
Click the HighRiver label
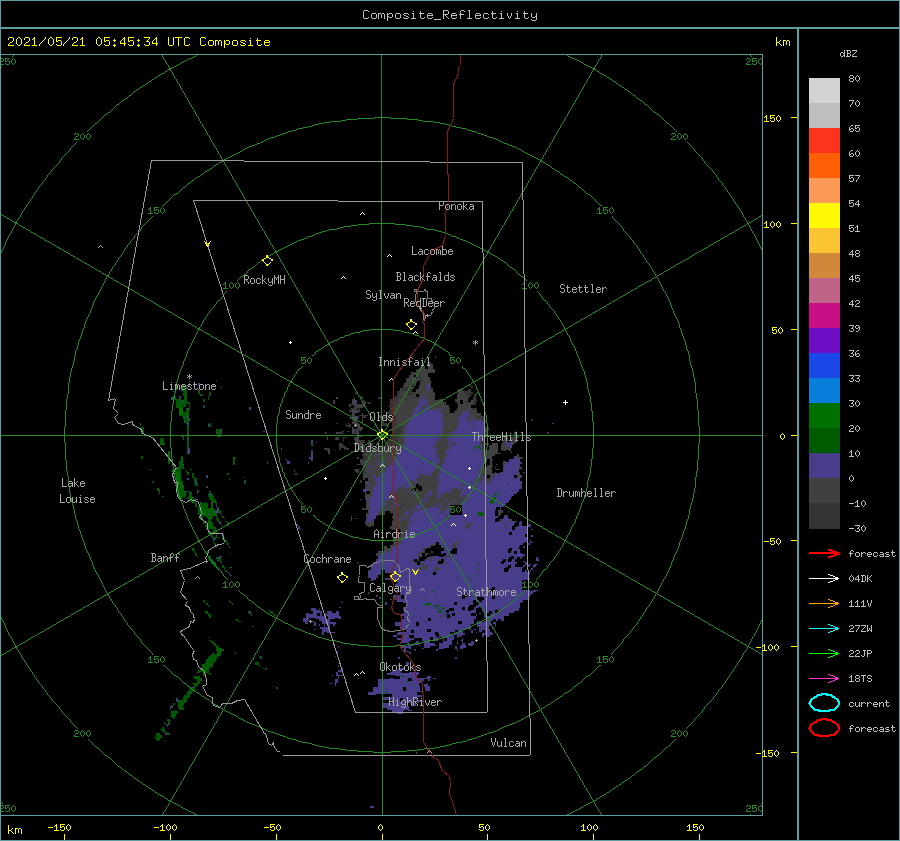415,702
